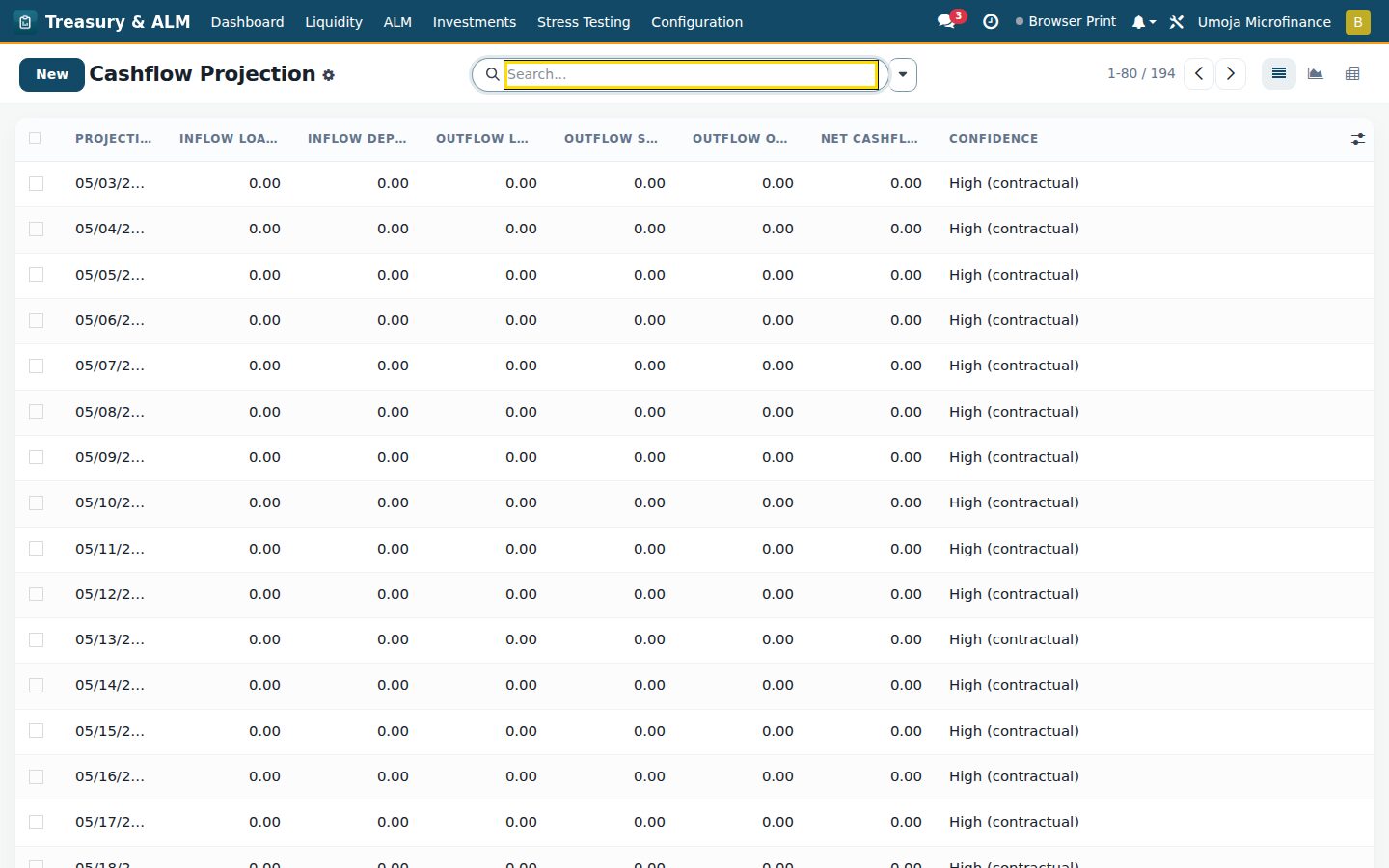
Task: Sort by the Outflow O... column header
Action: pyautogui.click(x=740, y=139)
